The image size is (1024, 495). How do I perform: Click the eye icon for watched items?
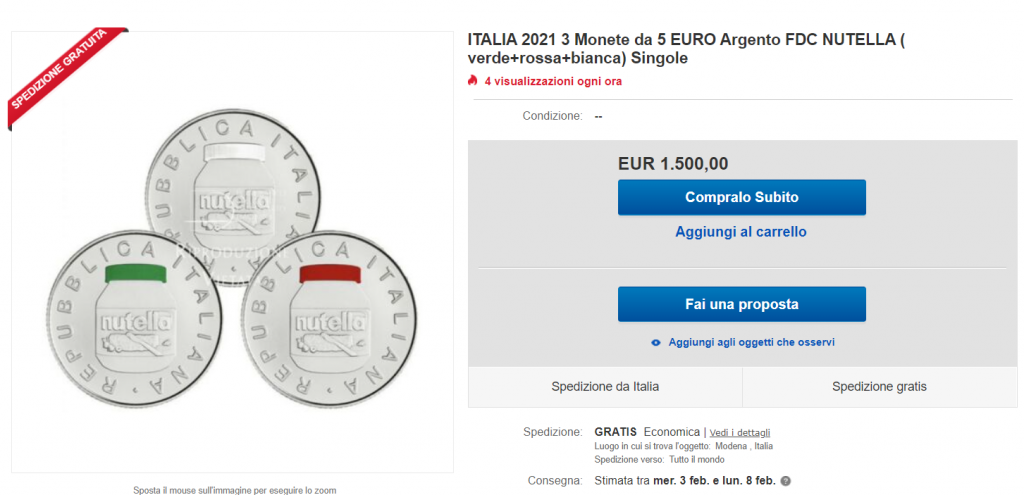[x=656, y=342]
